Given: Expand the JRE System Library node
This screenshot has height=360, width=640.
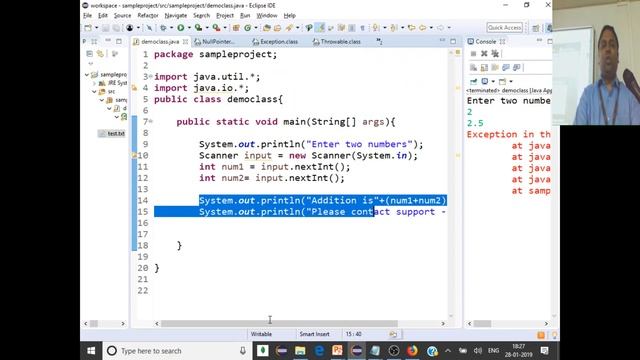Looking at the screenshot, I should coord(94,83).
